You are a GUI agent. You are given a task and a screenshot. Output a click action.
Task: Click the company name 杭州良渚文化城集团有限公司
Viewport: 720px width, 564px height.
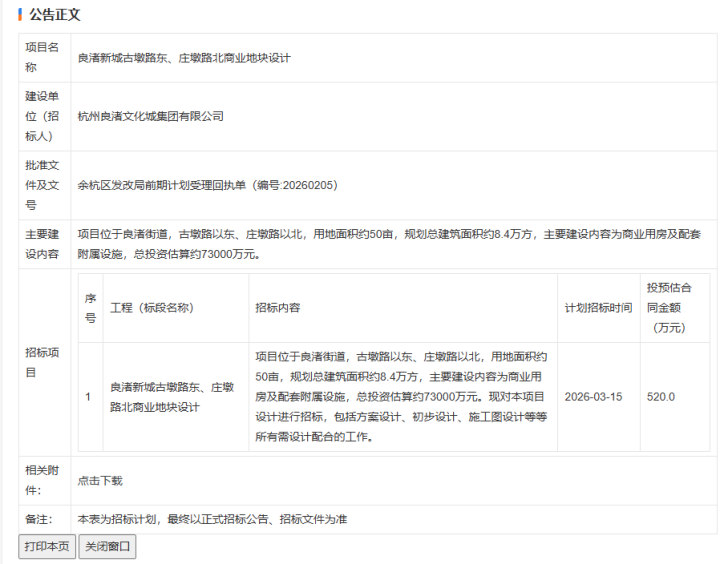(150, 116)
